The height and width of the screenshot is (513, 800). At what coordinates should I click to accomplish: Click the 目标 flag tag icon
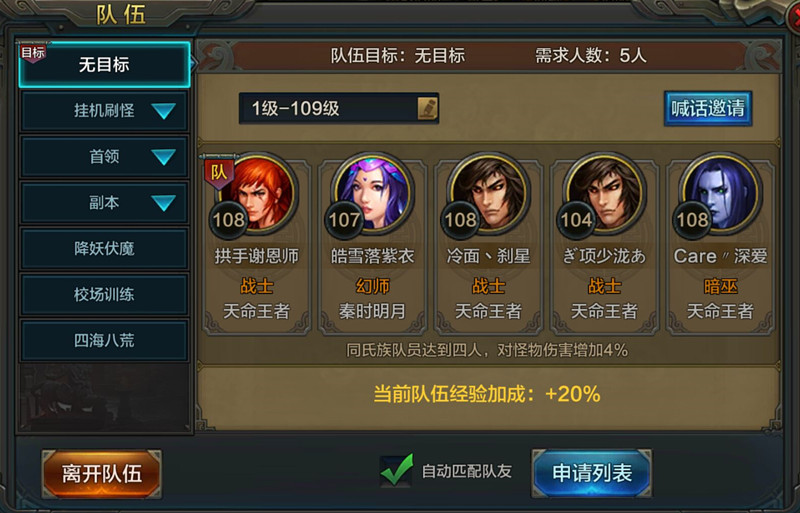[33, 52]
